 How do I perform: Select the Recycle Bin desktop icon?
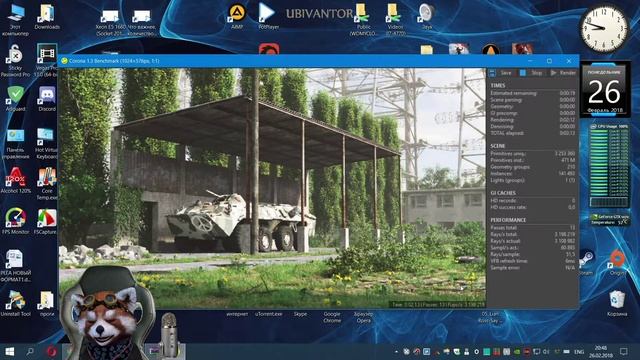tap(617, 303)
